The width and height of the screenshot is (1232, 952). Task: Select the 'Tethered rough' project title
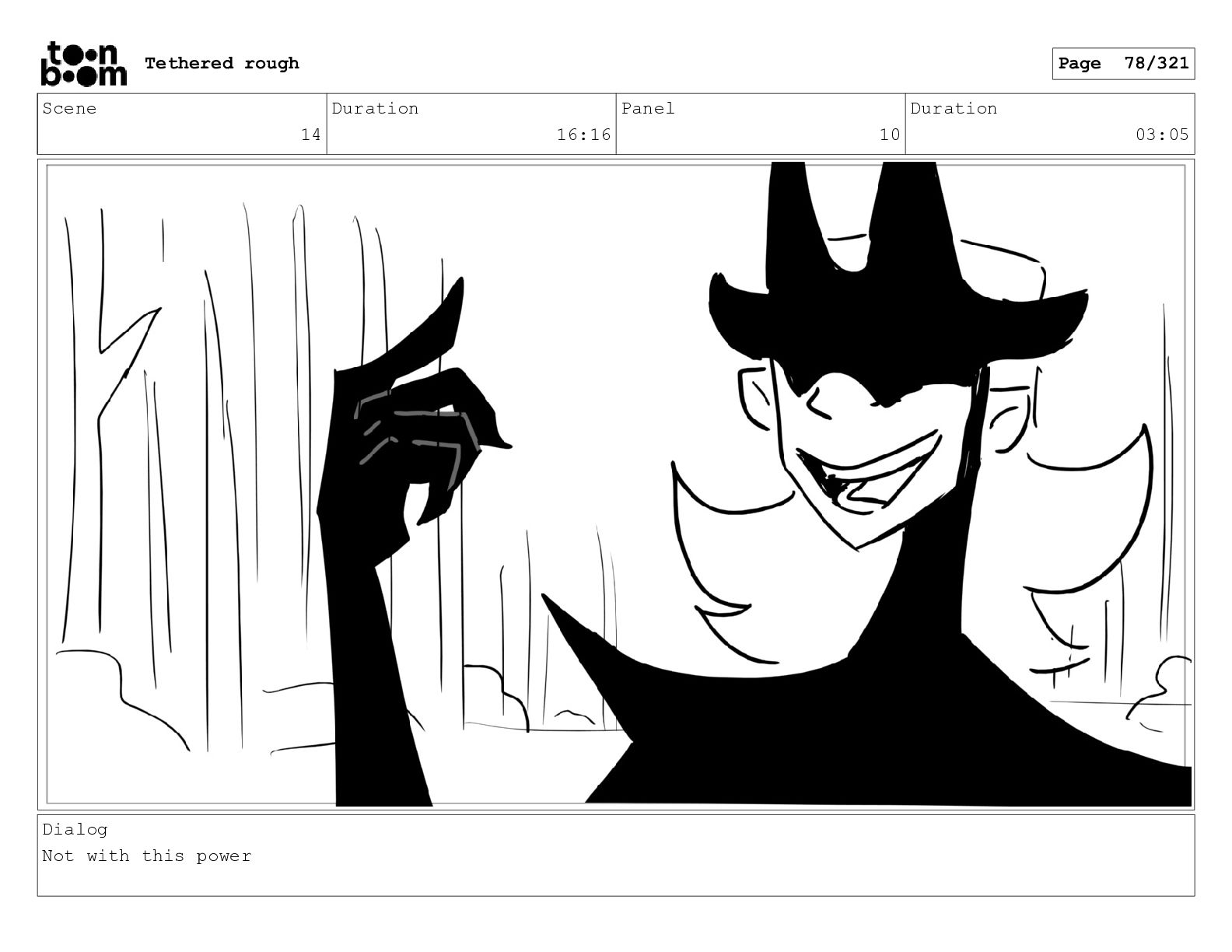(x=222, y=63)
